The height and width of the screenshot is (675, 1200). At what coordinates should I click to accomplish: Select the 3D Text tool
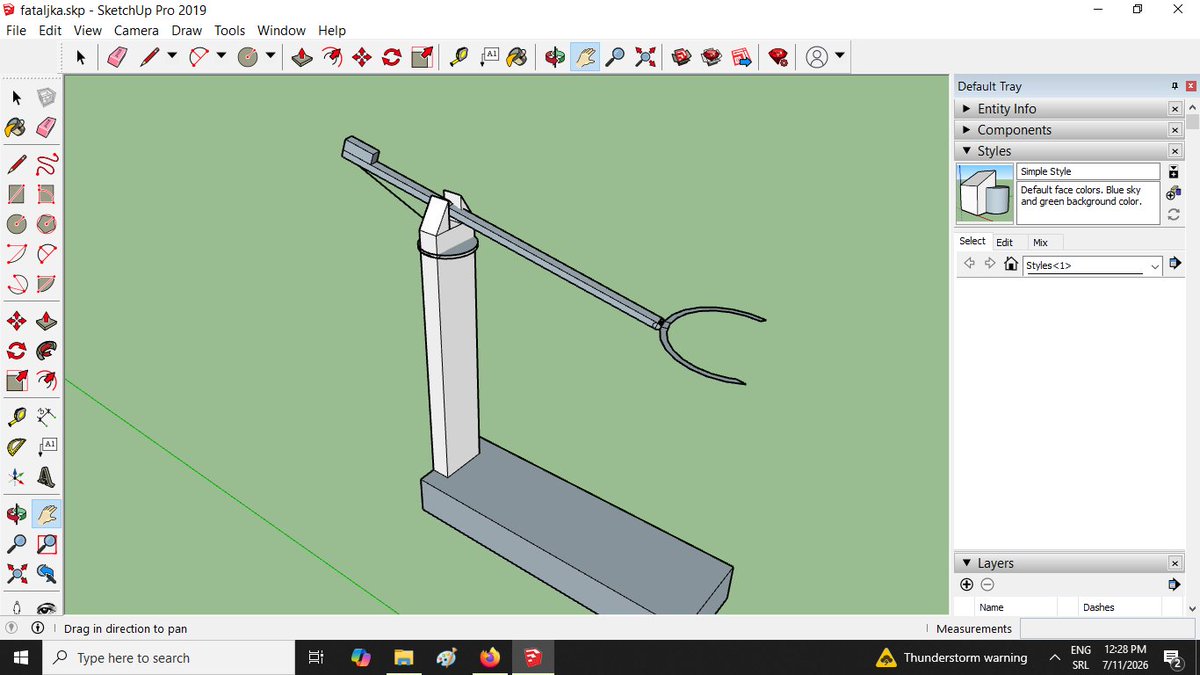point(46,477)
